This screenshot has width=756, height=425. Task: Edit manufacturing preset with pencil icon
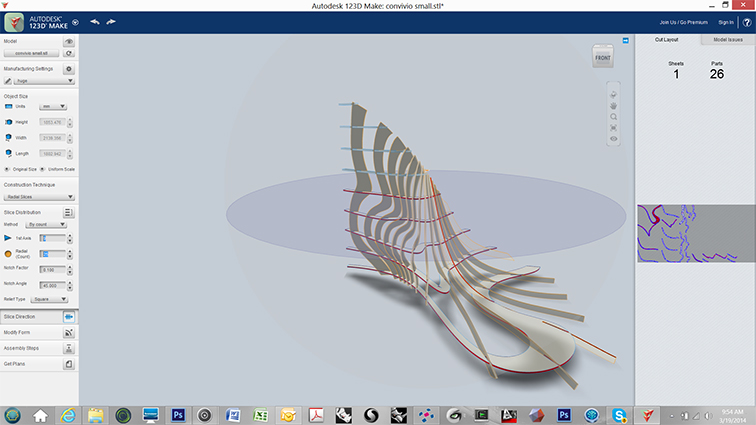pos(8,81)
